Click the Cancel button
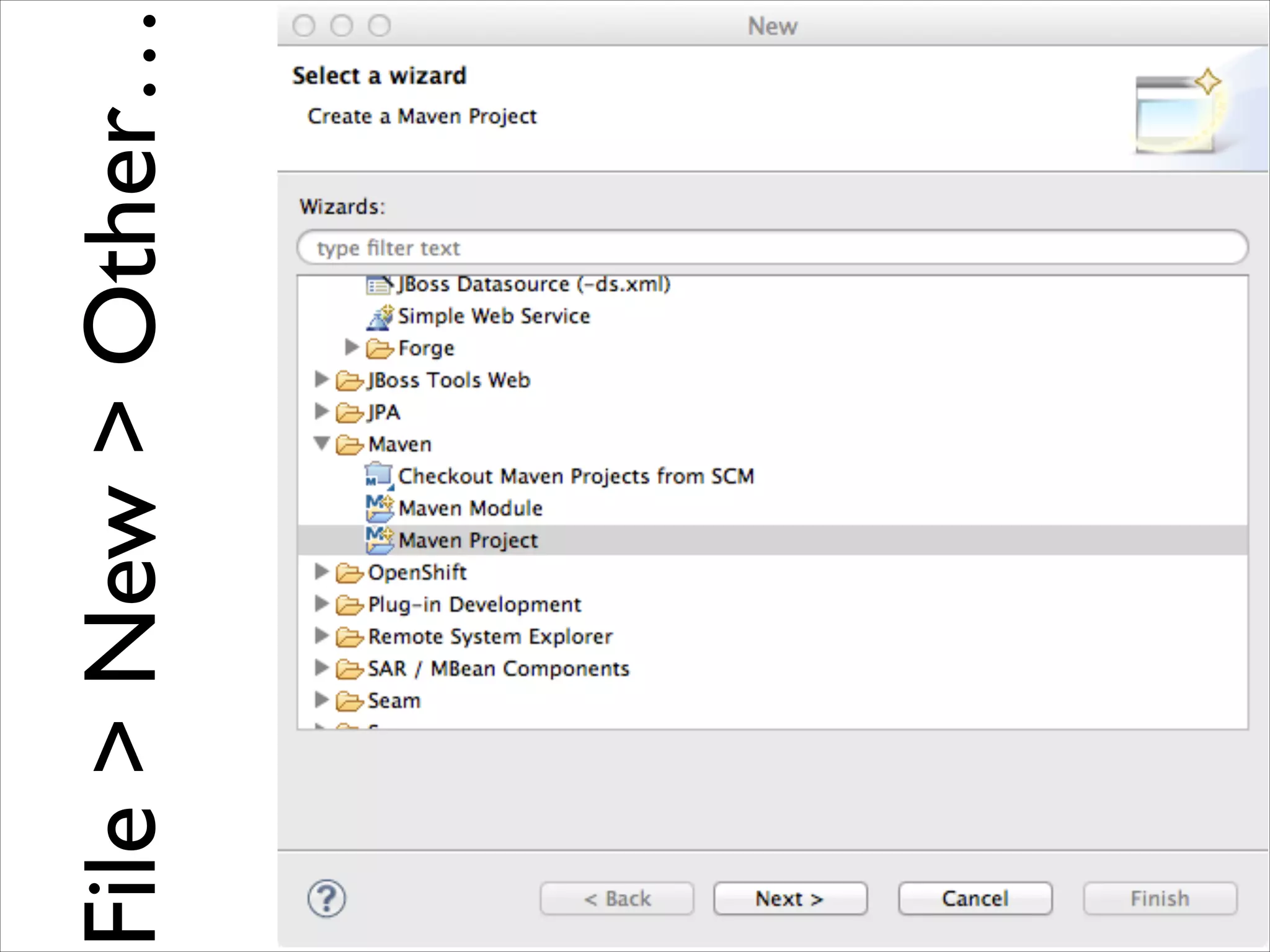The height and width of the screenshot is (952, 1270). click(975, 899)
